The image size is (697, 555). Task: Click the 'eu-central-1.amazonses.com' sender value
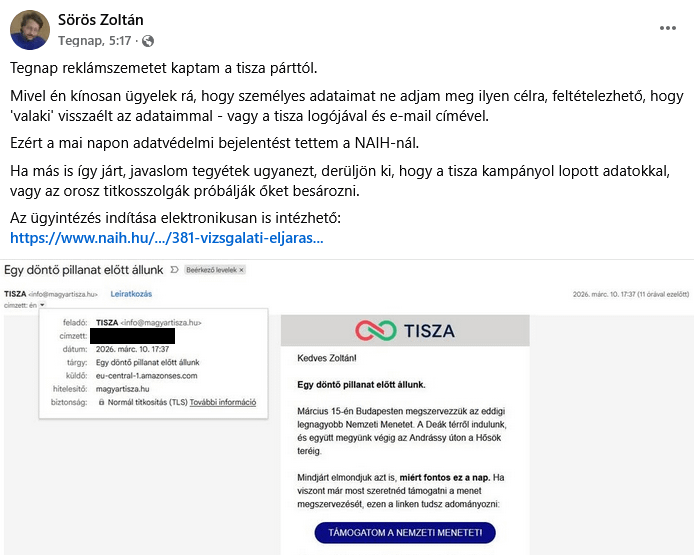146,376
